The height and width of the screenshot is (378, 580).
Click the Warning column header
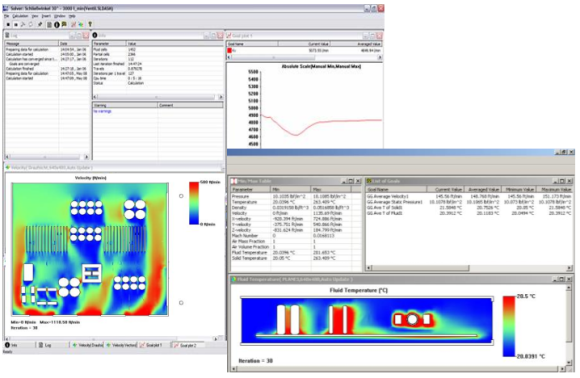point(125,105)
